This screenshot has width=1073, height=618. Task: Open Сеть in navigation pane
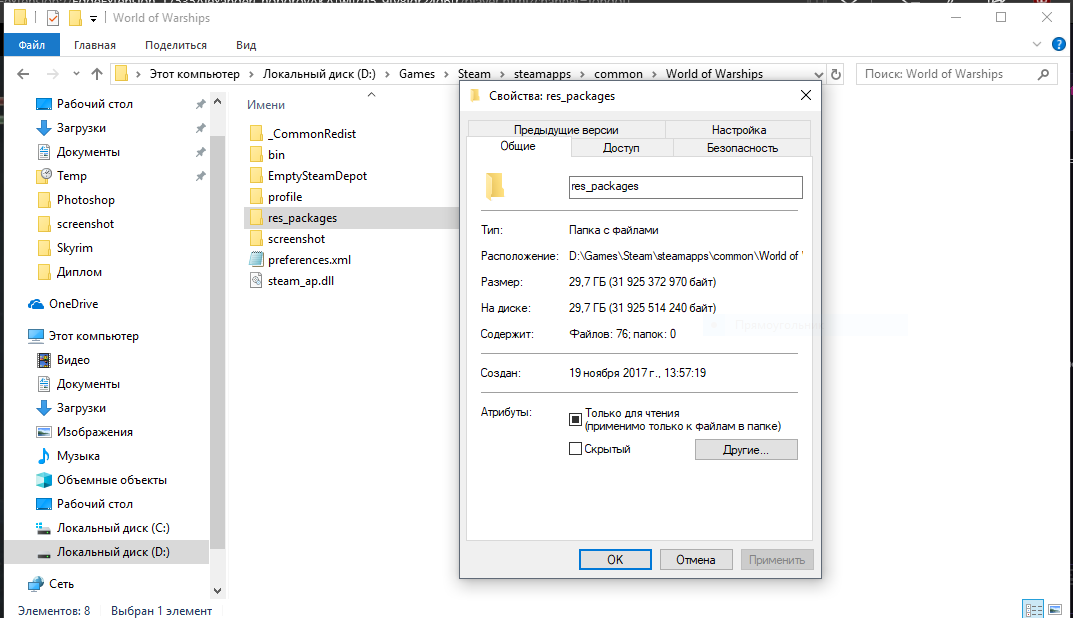(x=61, y=584)
